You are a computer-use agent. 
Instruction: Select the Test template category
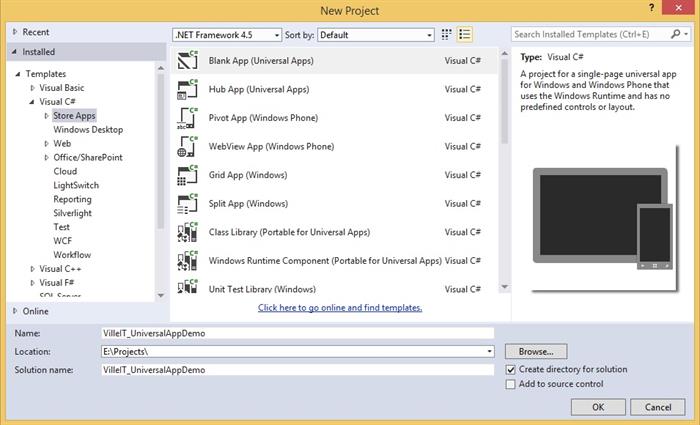62,227
